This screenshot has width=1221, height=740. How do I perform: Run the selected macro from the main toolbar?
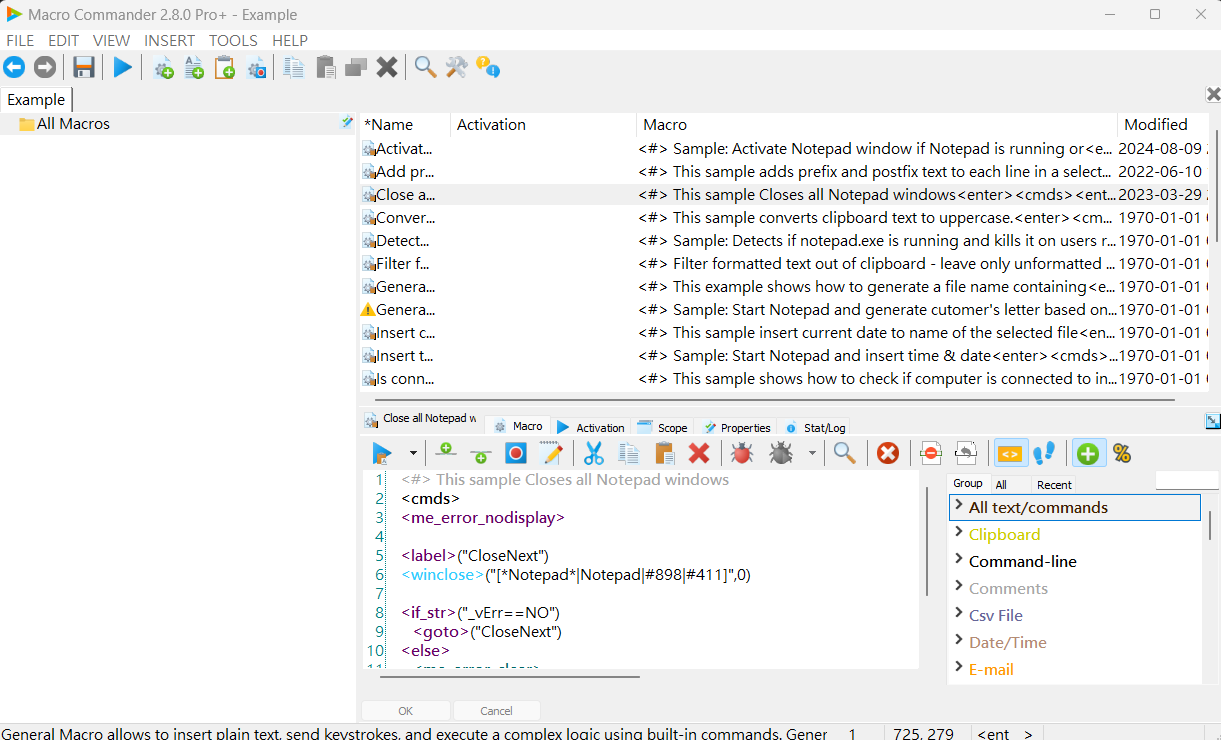(x=122, y=67)
